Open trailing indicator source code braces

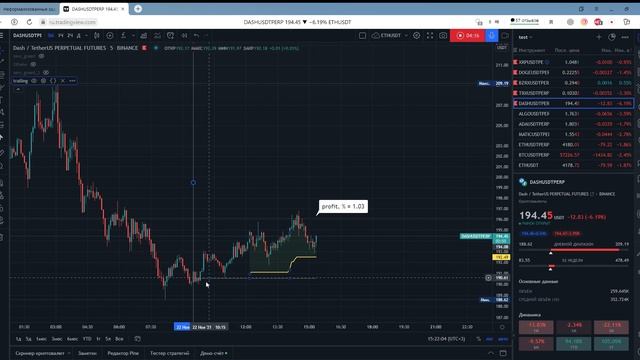53,81
